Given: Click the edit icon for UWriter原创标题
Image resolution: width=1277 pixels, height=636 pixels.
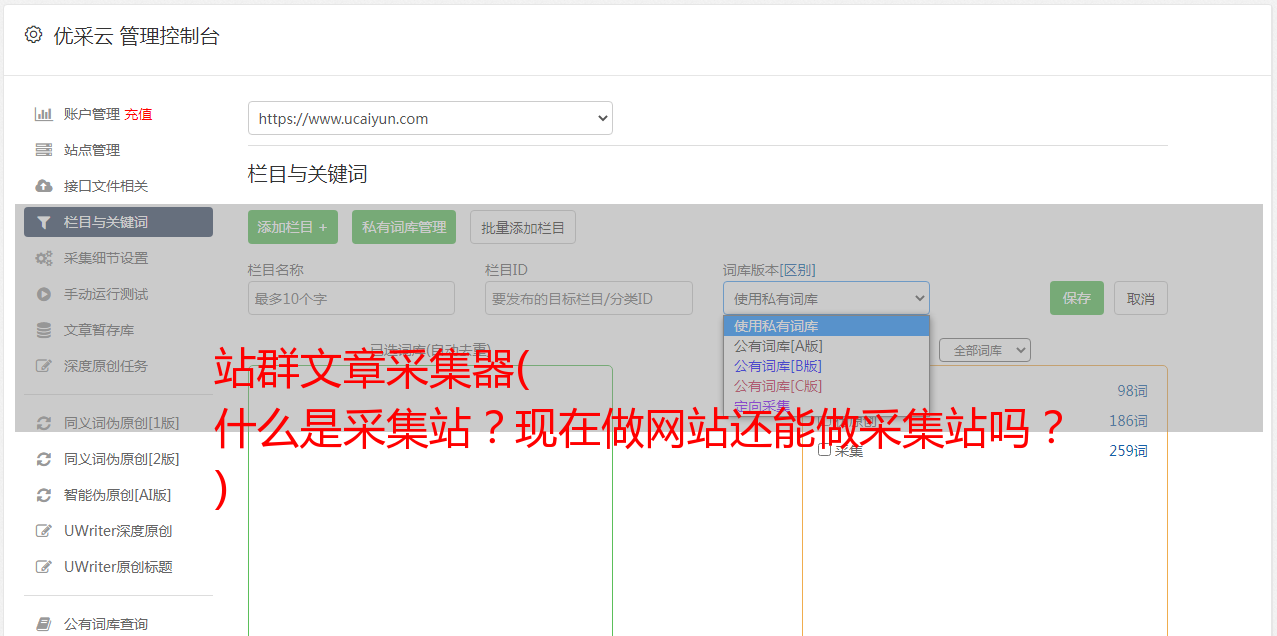Looking at the screenshot, I should 44,567.
